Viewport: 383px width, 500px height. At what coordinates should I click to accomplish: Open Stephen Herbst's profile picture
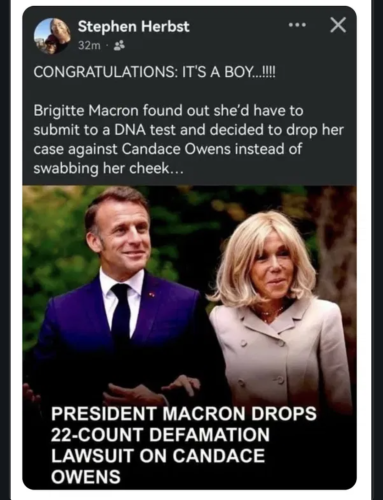(x=52, y=36)
